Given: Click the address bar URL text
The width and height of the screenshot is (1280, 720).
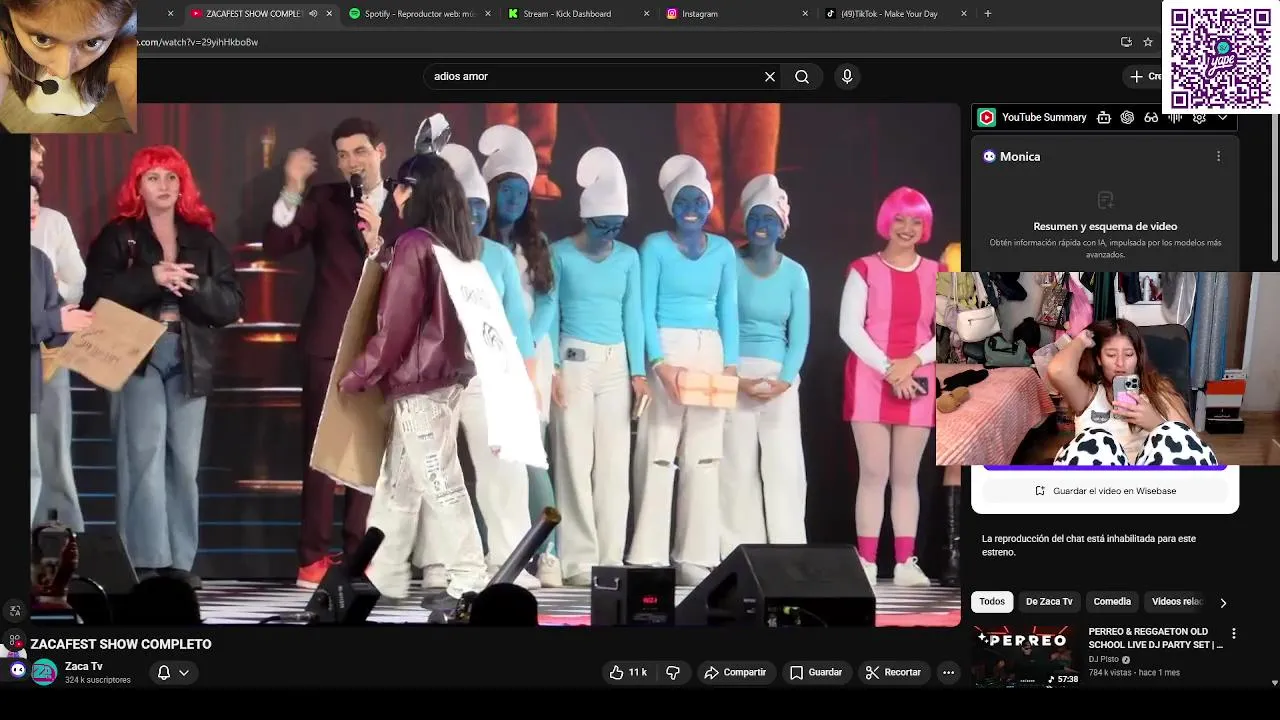Looking at the screenshot, I should [x=198, y=42].
